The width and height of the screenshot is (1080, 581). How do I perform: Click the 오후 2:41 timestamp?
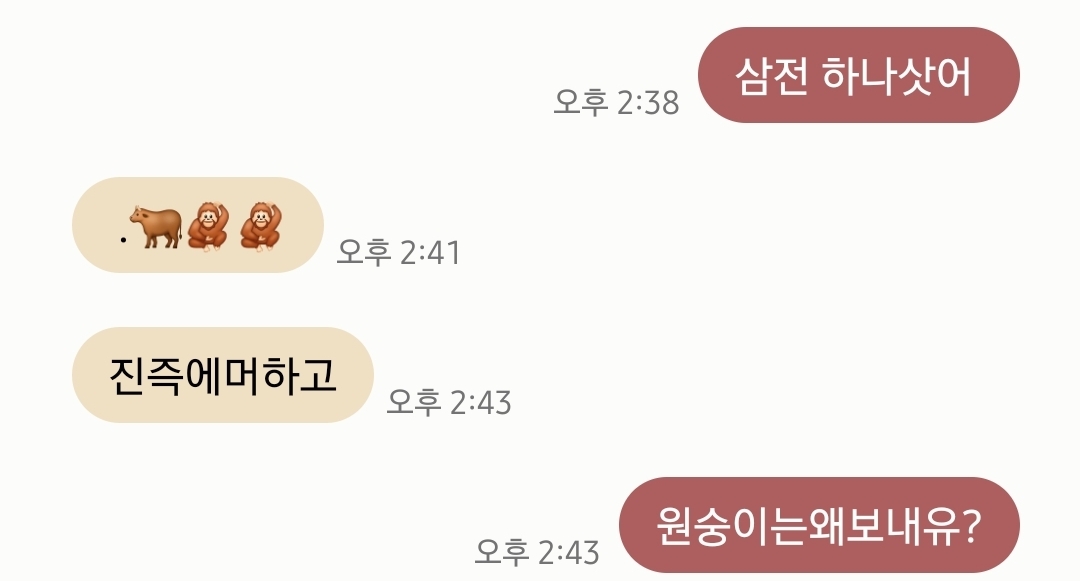tap(398, 253)
